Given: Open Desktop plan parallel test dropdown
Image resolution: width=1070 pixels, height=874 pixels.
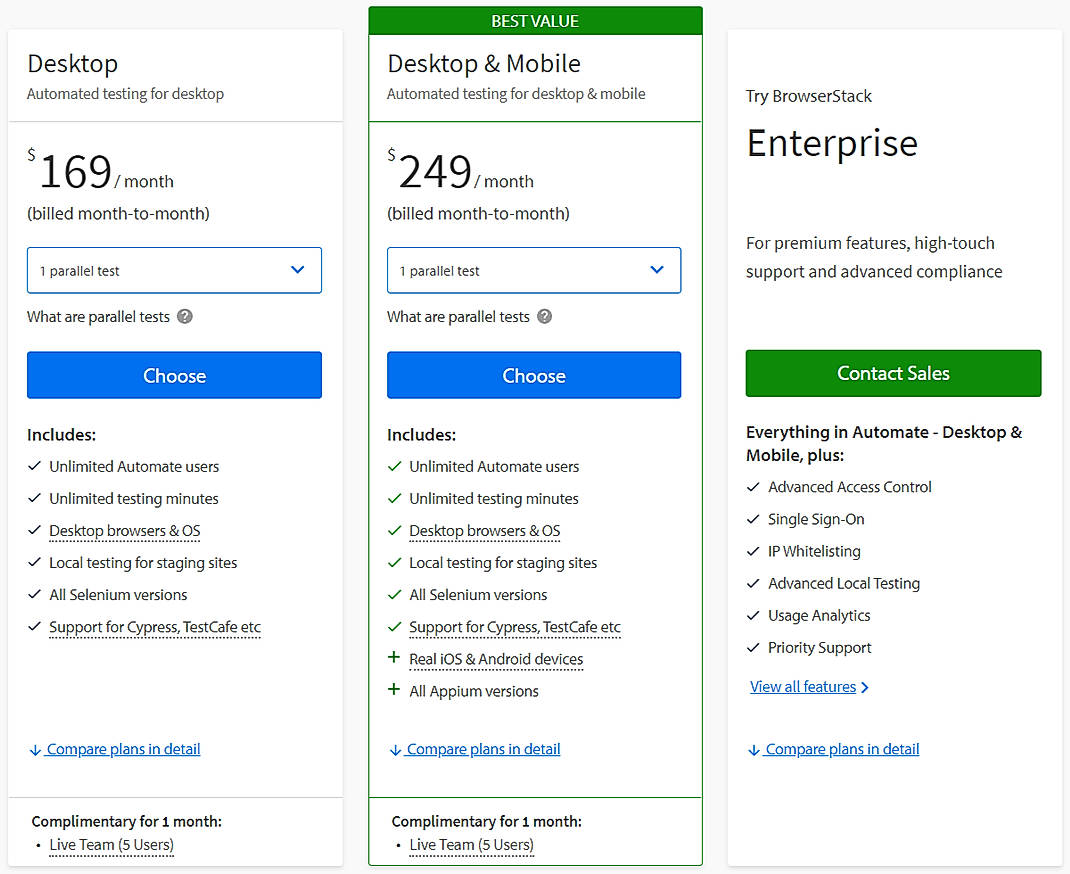Looking at the screenshot, I should [x=174, y=270].
